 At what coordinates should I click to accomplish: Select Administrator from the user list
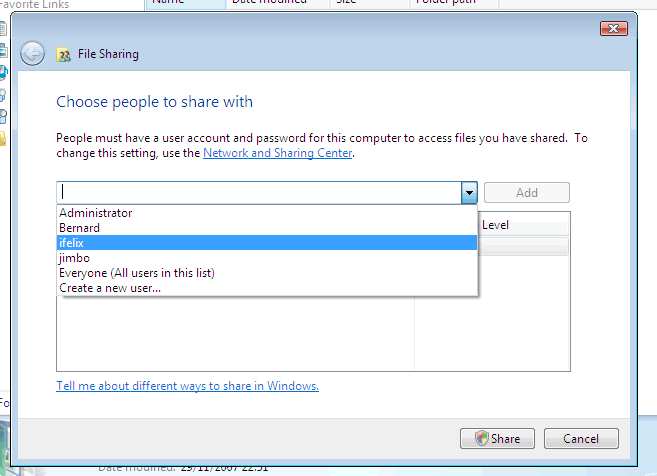(x=96, y=213)
